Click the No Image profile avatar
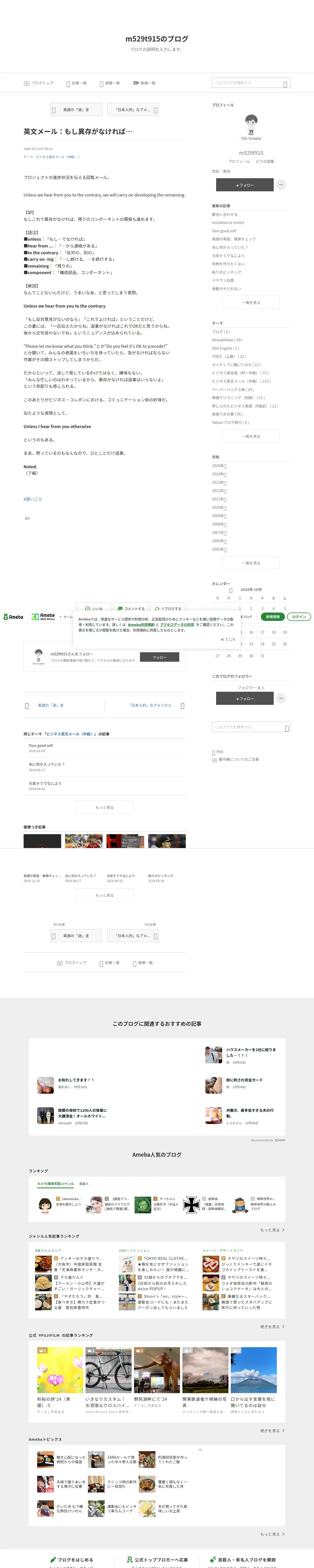The width and height of the screenshot is (314, 1568). [251, 128]
